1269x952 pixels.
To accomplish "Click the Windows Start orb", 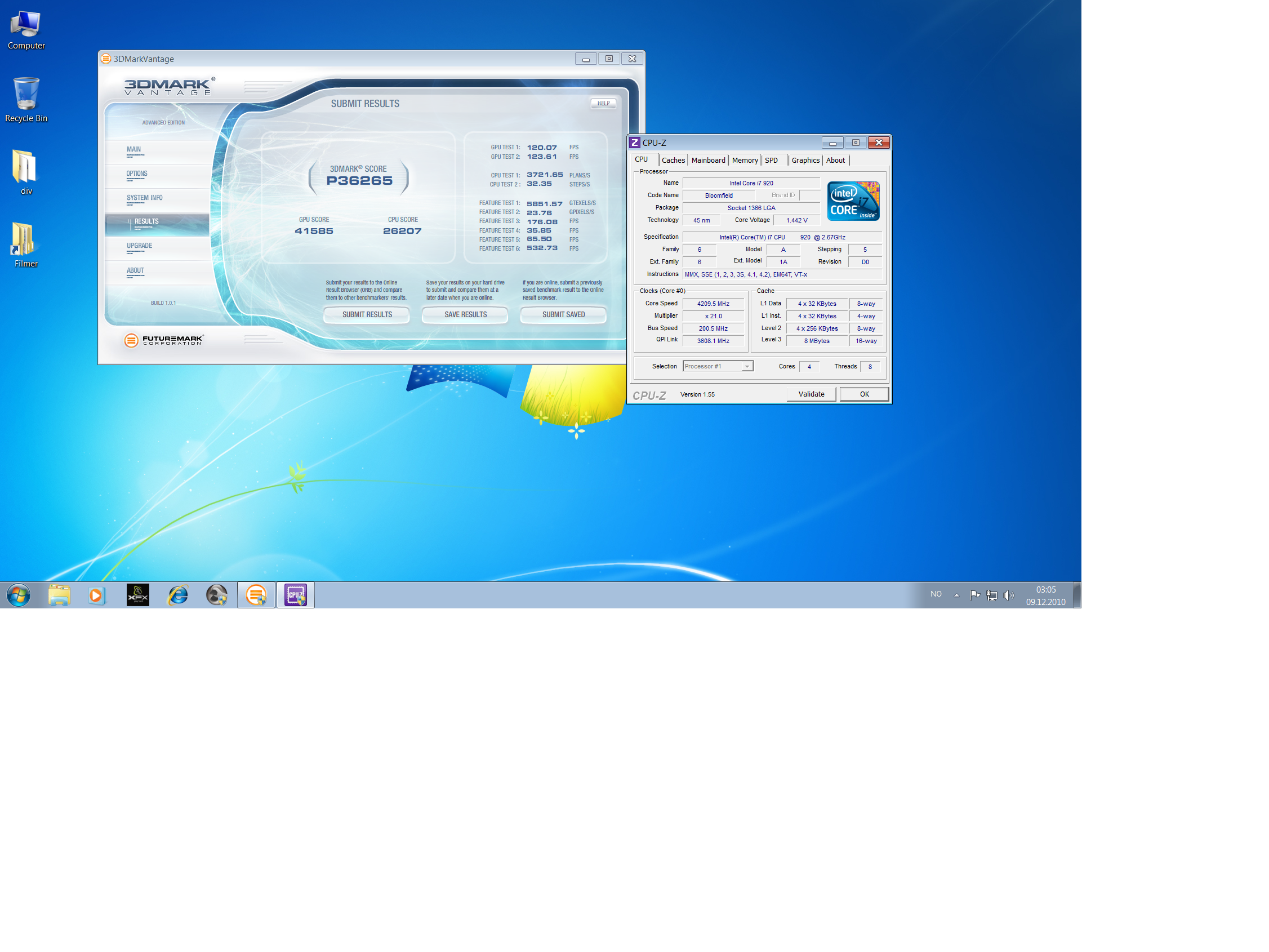I will 19,595.
